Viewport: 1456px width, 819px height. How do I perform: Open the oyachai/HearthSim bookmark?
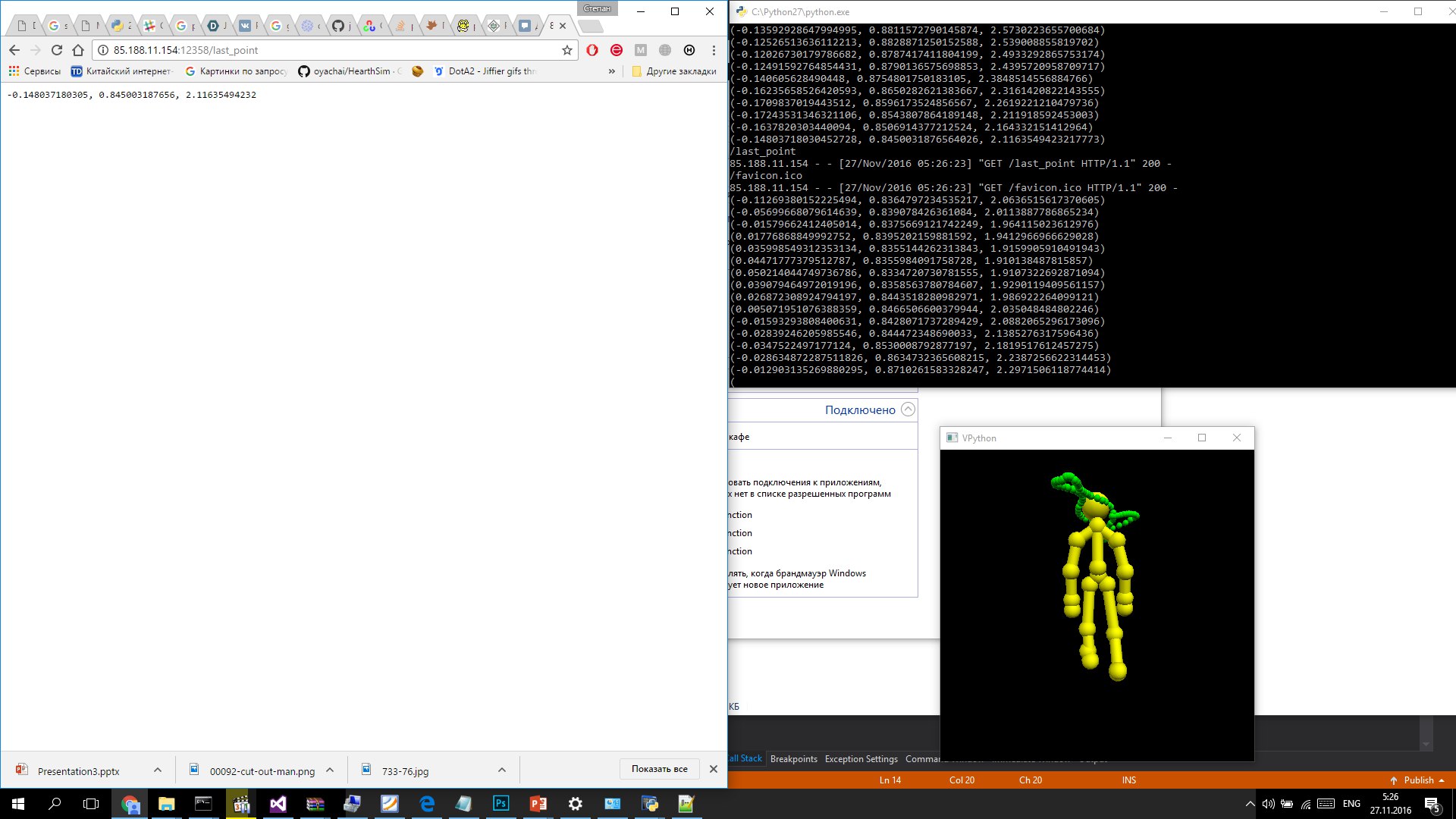pos(350,71)
